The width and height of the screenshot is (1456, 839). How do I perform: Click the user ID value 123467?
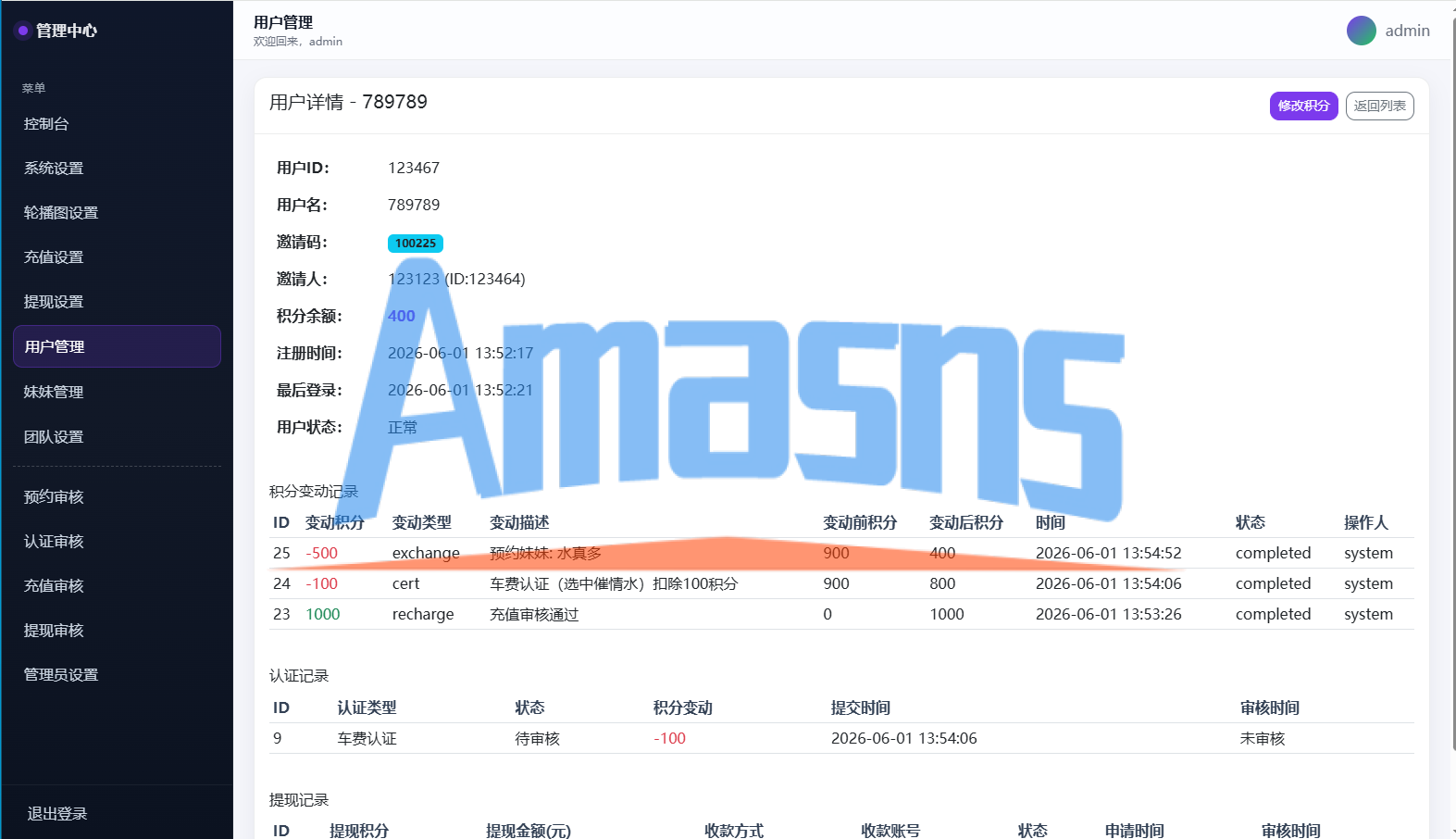pos(414,168)
